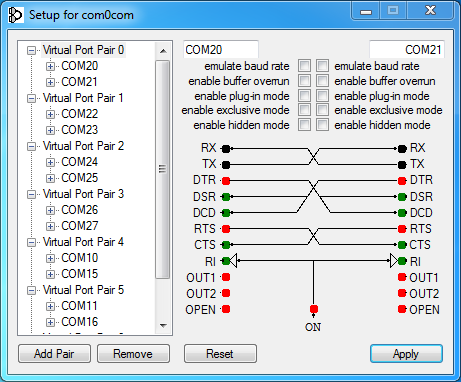Collapse Virtual Port Pair 2 node
The width and height of the screenshot is (461, 382).
tap(32, 146)
